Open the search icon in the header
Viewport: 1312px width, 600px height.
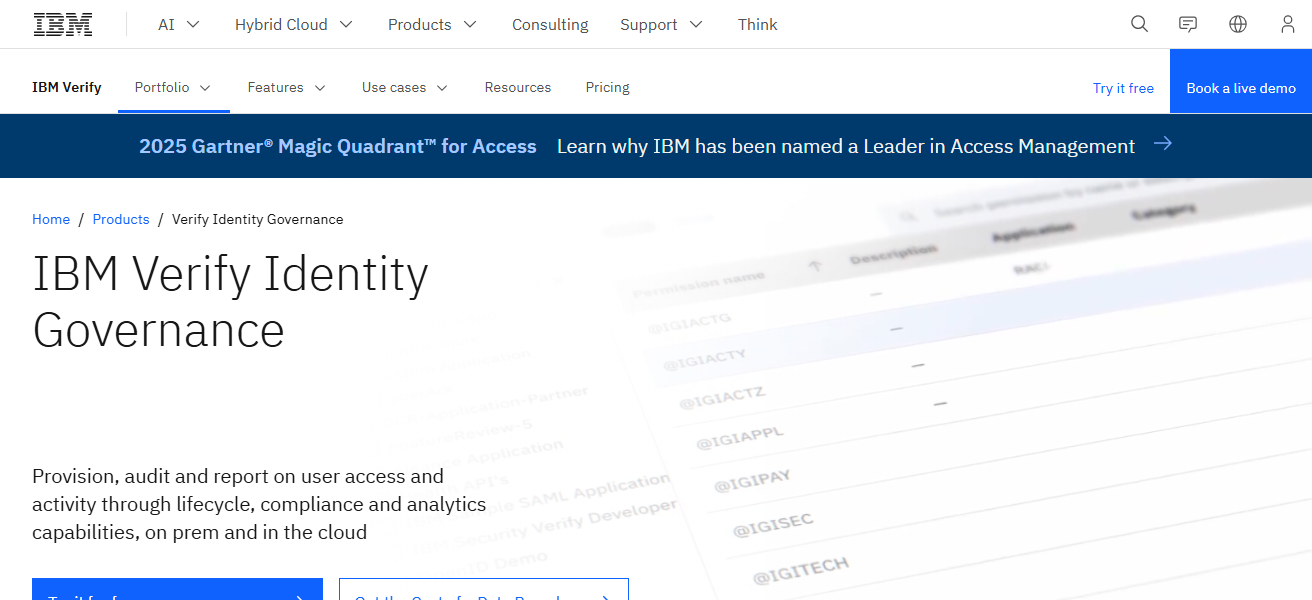[1139, 23]
